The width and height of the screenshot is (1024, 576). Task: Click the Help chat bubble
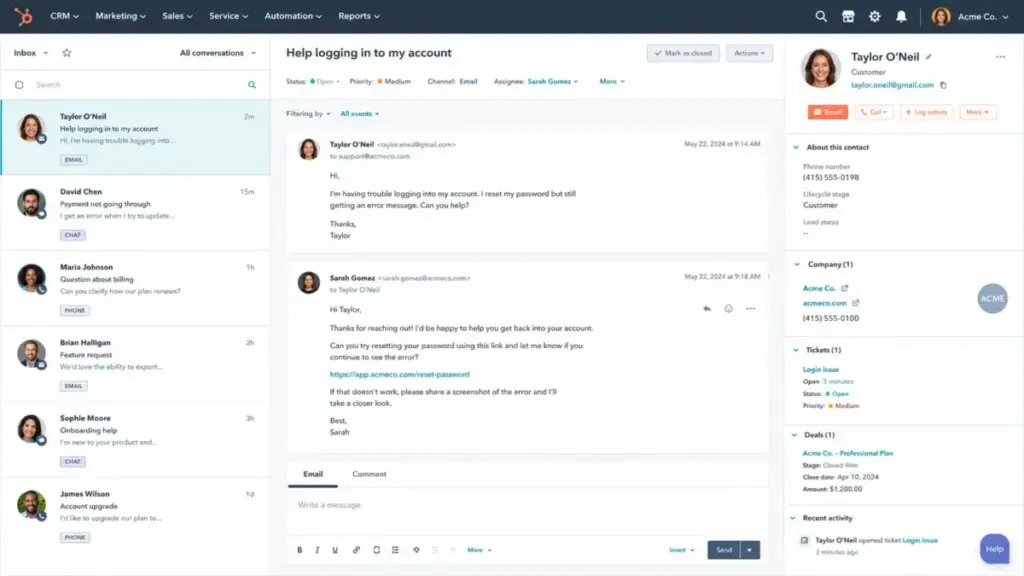(994, 549)
